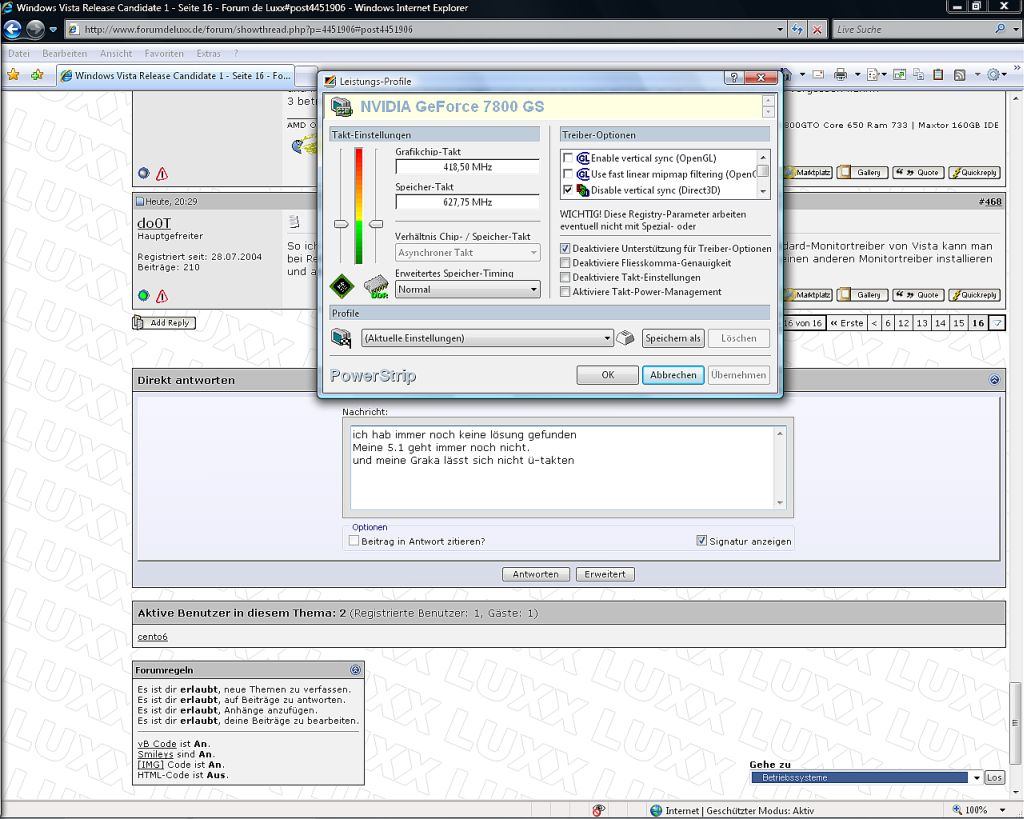Open the Erweitertes Speicher-Timing Normal dropdown

468,289
